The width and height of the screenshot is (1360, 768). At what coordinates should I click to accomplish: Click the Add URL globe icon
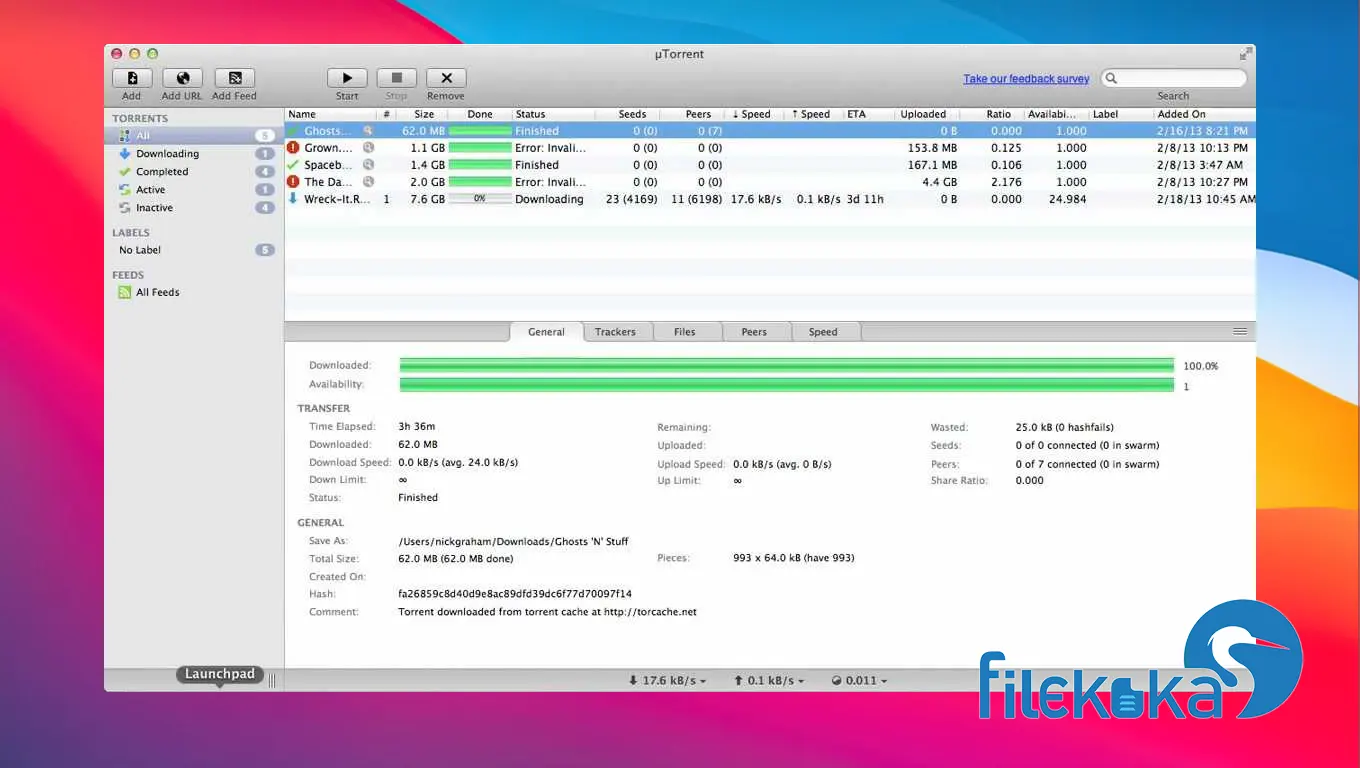(x=182, y=78)
